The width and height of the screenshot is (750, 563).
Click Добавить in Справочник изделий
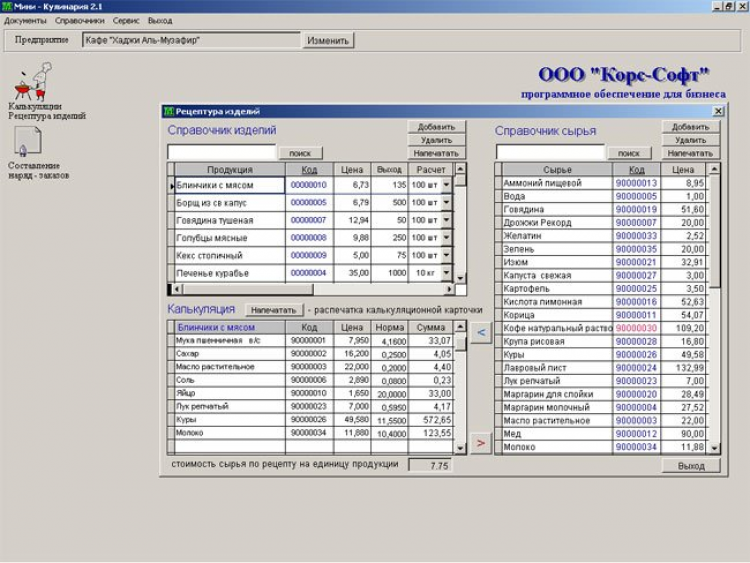tap(436, 127)
